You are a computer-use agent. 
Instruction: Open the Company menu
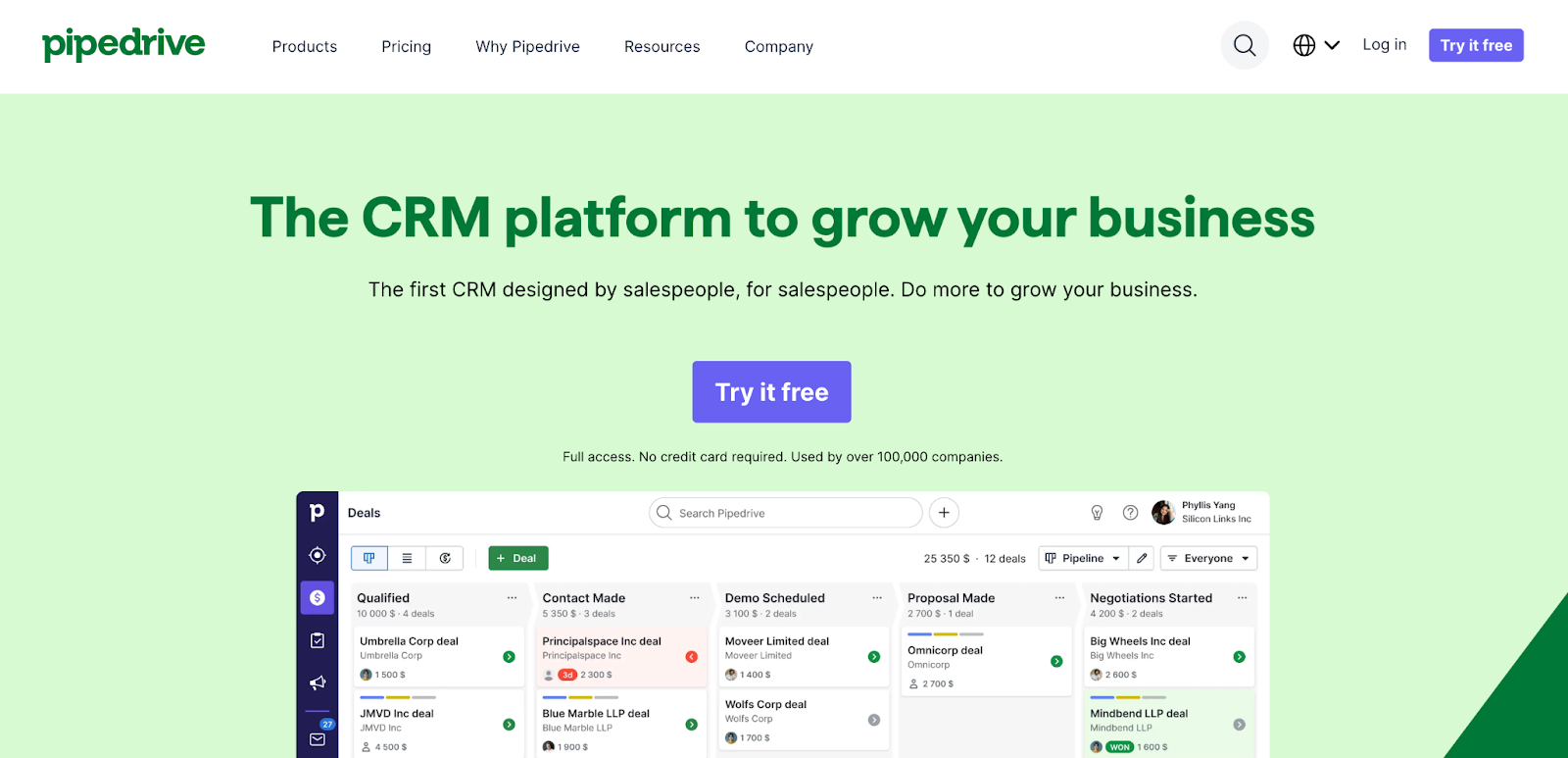pyautogui.click(x=779, y=46)
